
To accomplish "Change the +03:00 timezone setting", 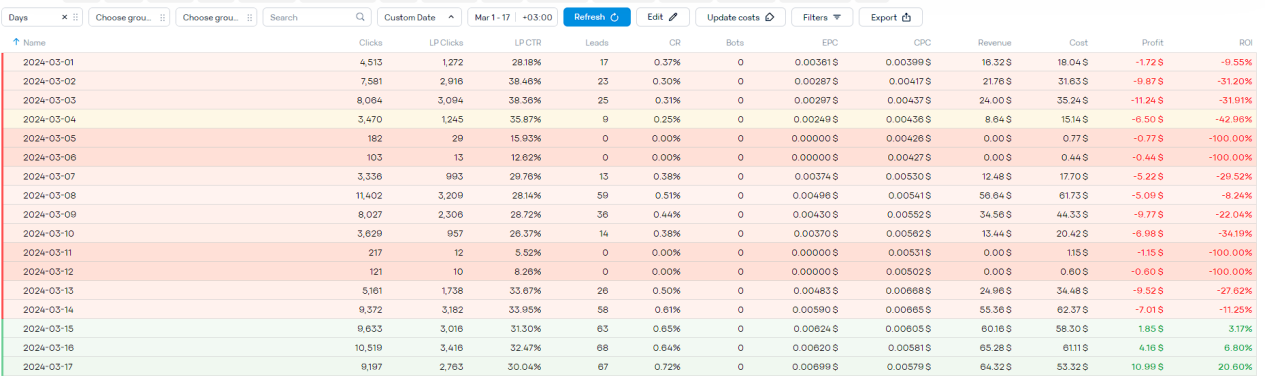I will [x=538, y=17].
